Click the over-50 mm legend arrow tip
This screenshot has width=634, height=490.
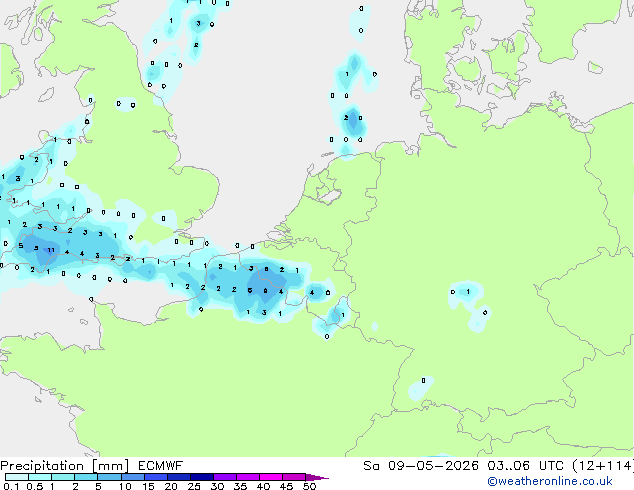[317, 477]
